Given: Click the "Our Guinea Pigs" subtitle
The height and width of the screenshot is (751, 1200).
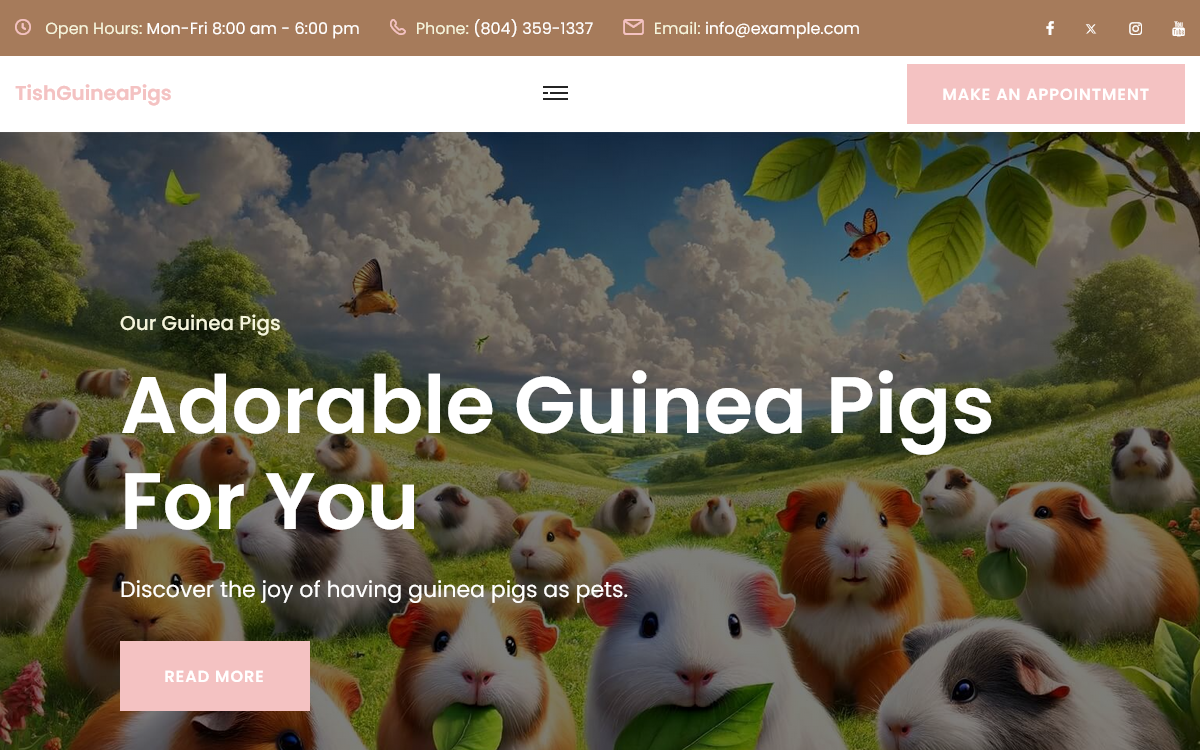Looking at the screenshot, I should click(x=200, y=323).
